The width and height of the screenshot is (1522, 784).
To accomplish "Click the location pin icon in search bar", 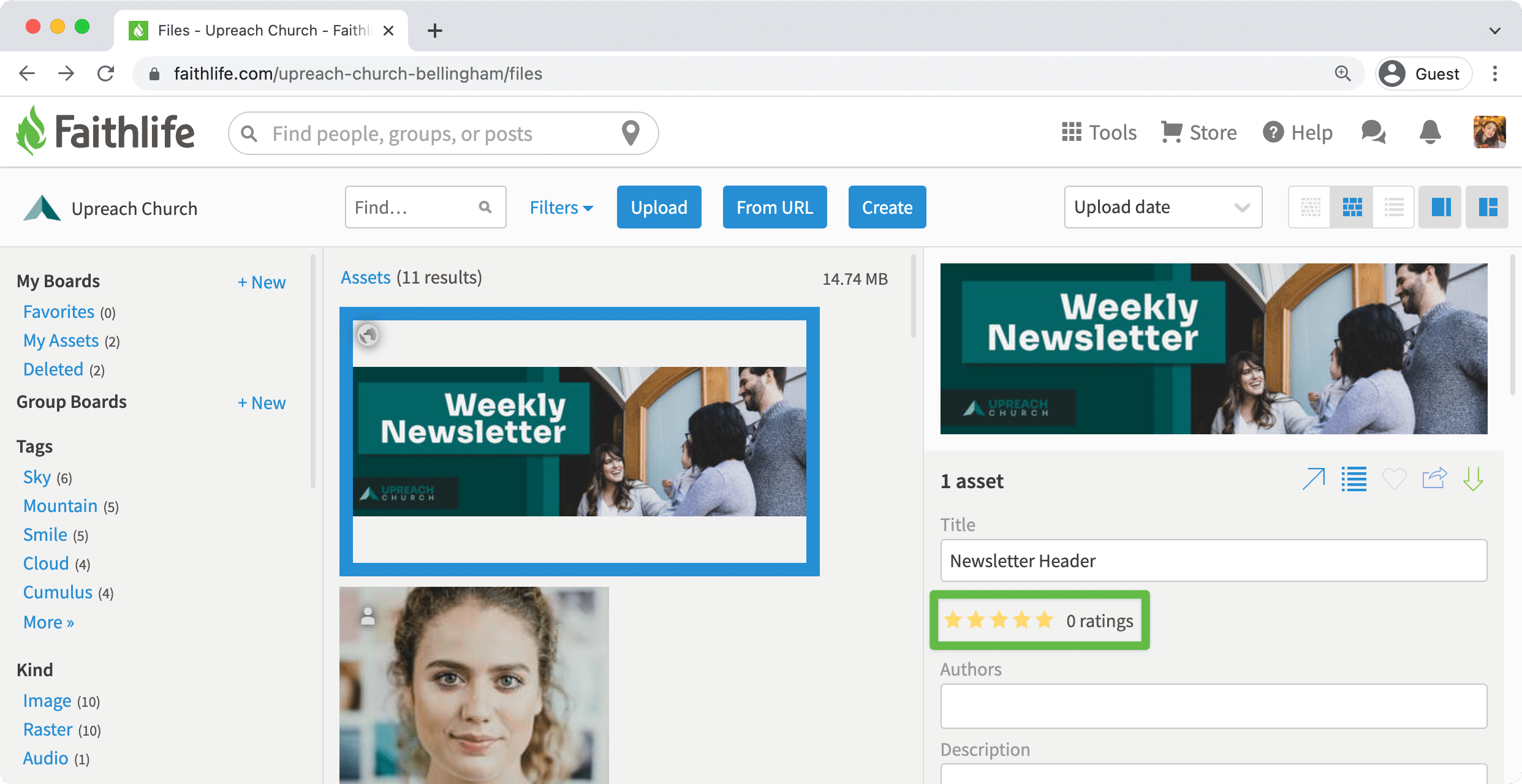I will tap(630, 133).
